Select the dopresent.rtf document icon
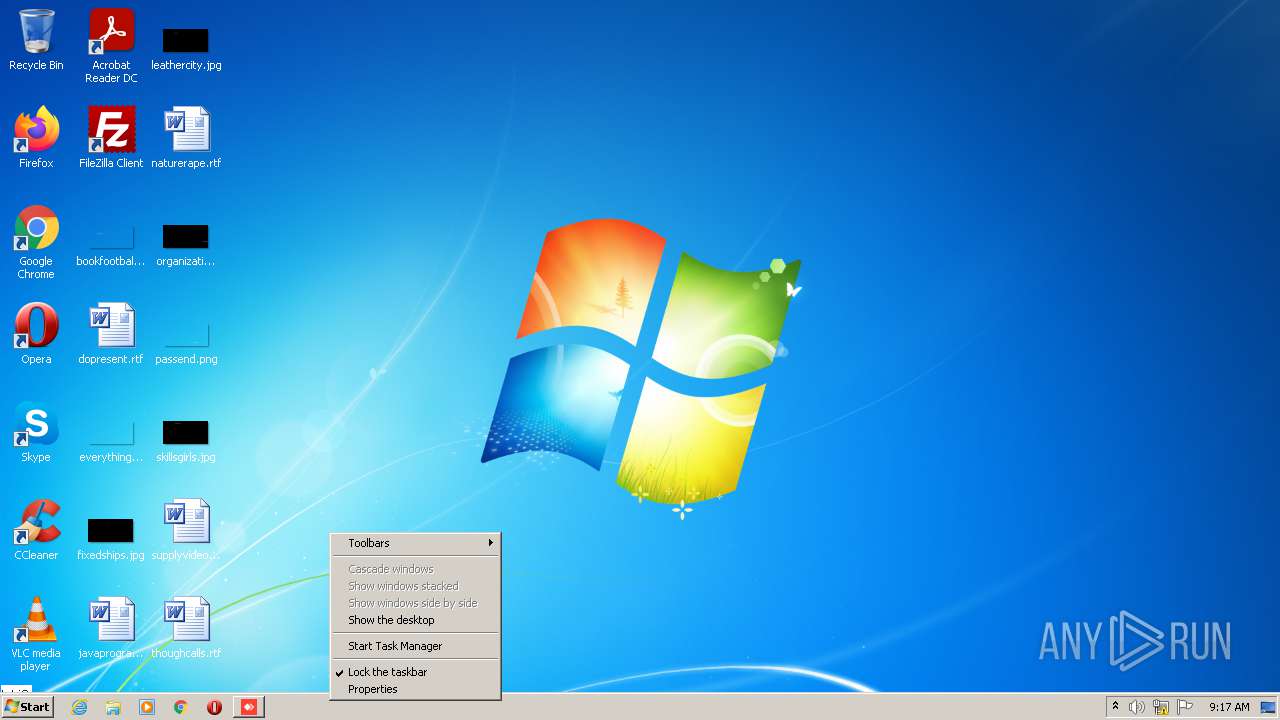 111,334
